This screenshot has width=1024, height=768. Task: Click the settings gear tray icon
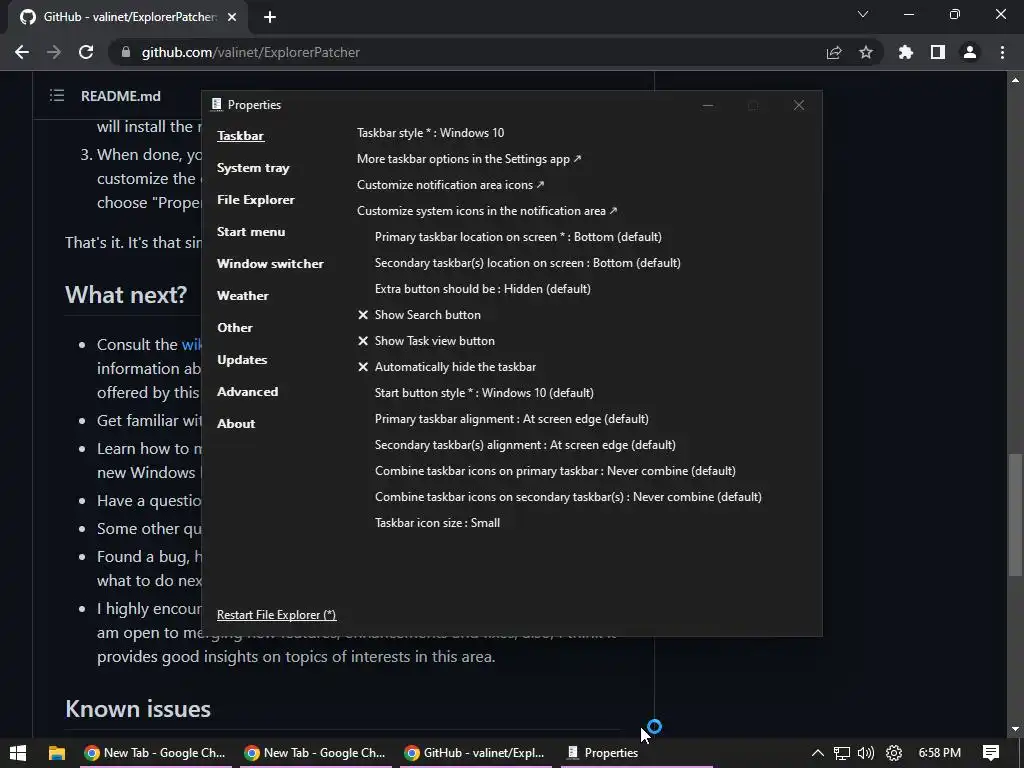point(894,753)
